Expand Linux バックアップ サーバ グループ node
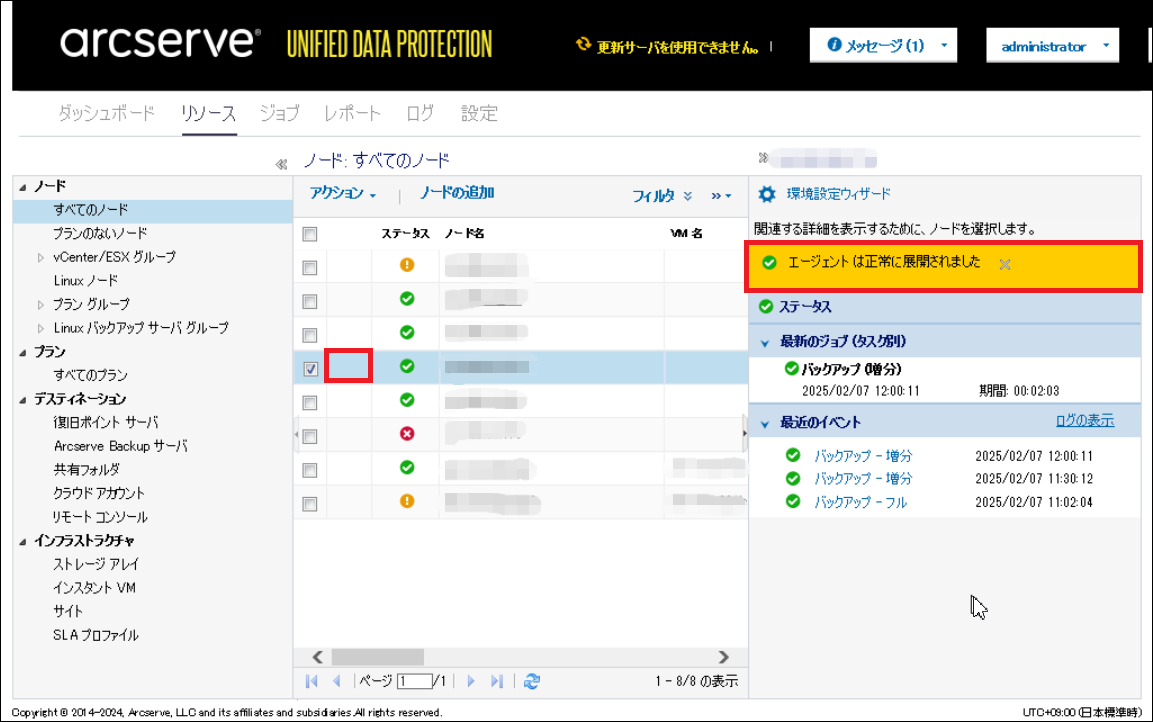Screen dimensions: 1153x722 [x=40, y=329]
